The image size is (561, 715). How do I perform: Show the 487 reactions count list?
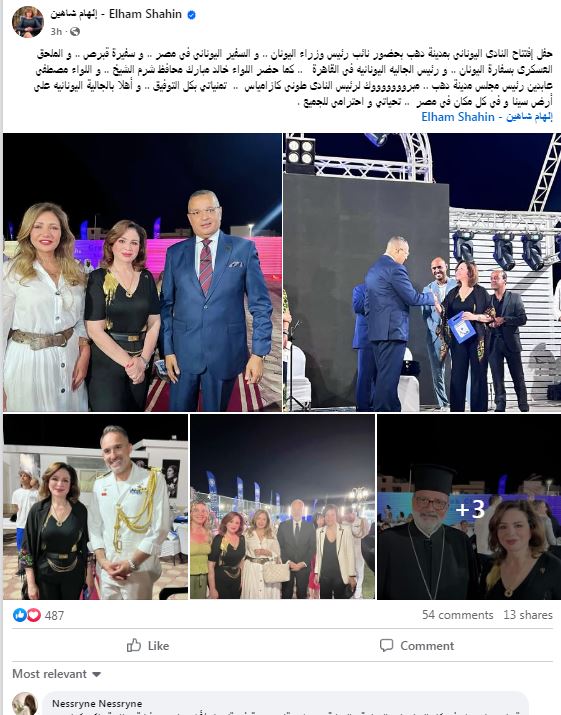pyautogui.click(x=54, y=615)
